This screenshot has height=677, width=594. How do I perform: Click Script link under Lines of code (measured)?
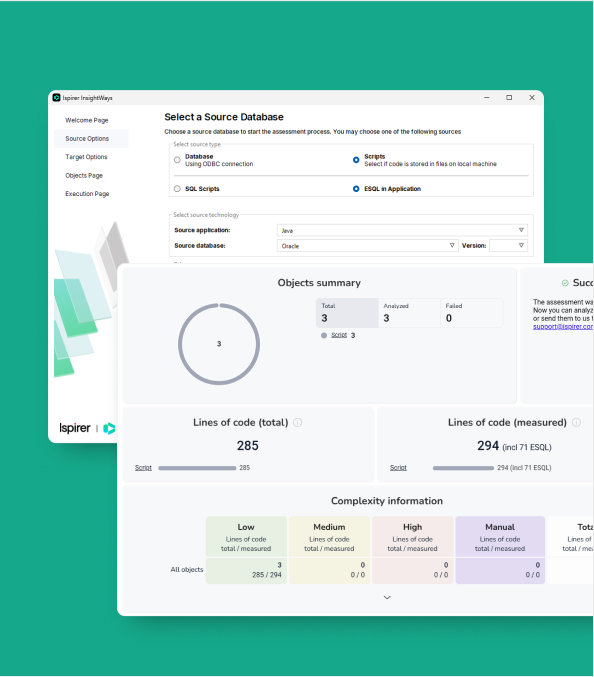click(398, 468)
